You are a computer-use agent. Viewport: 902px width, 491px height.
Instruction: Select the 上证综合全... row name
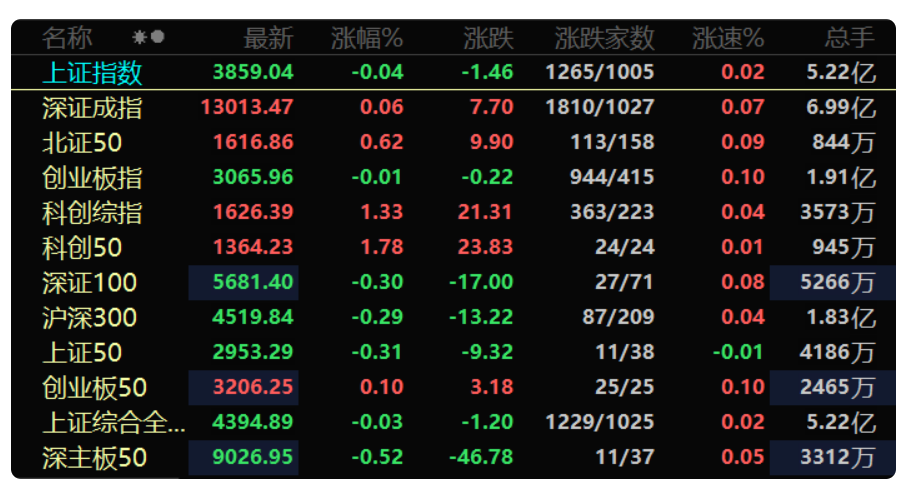point(113,423)
